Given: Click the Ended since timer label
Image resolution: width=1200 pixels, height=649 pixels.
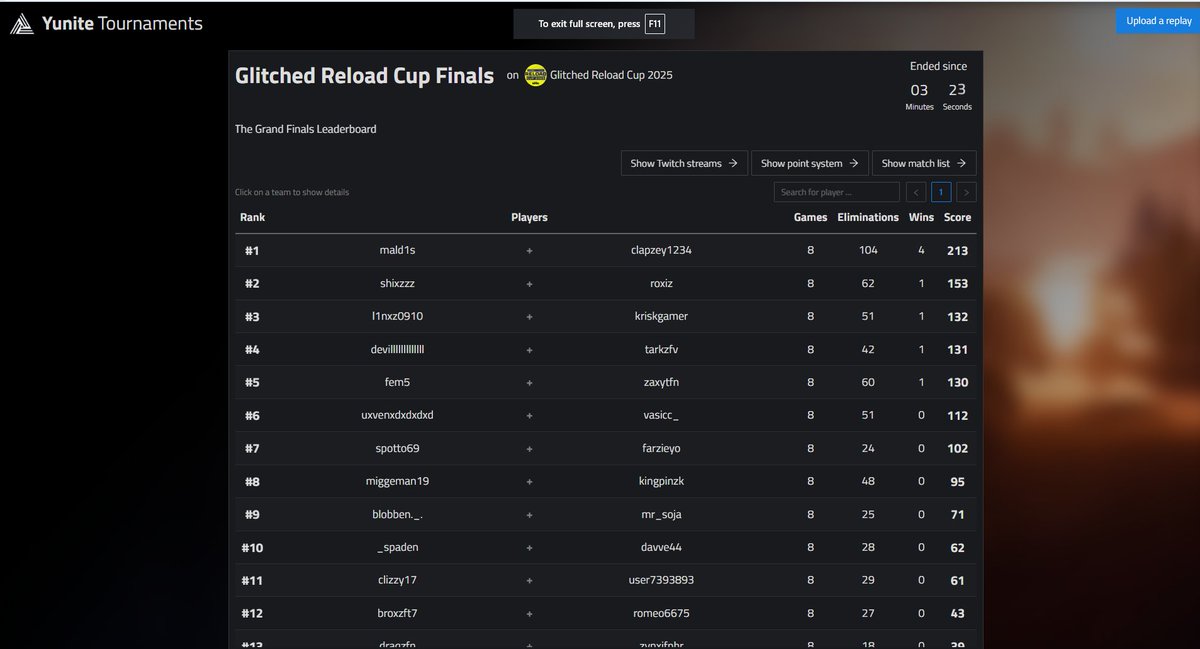Looking at the screenshot, I should pos(938,66).
